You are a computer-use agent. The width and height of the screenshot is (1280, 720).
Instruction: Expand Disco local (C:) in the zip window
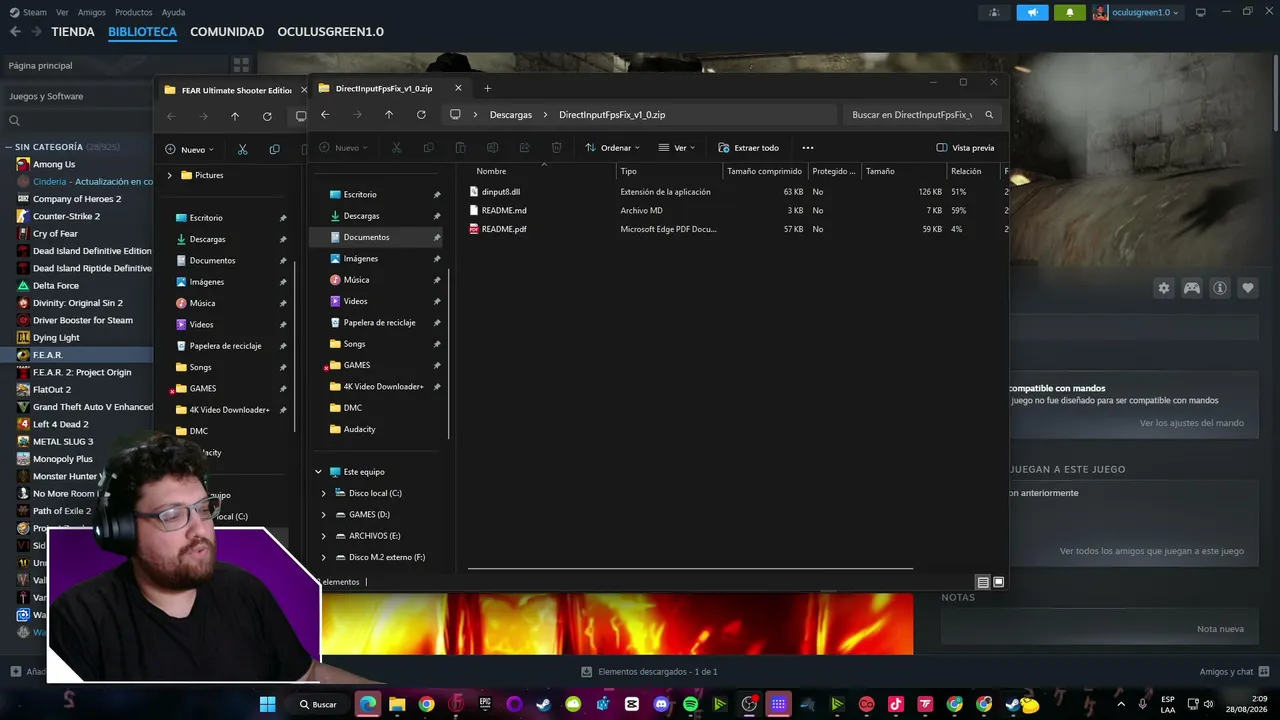pos(323,493)
